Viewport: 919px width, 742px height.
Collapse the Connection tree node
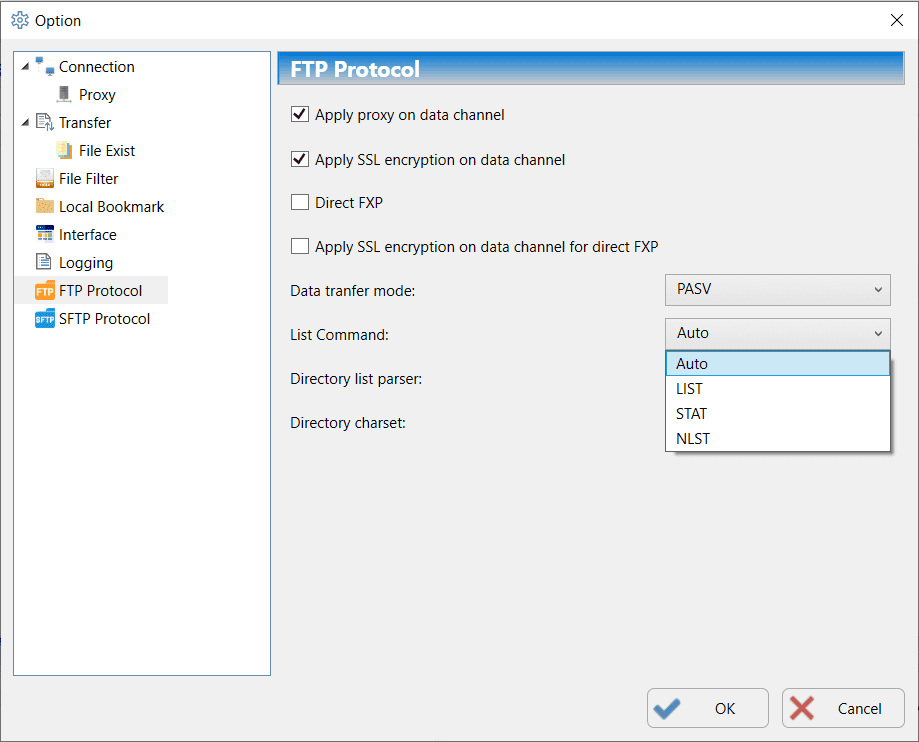point(25,67)
